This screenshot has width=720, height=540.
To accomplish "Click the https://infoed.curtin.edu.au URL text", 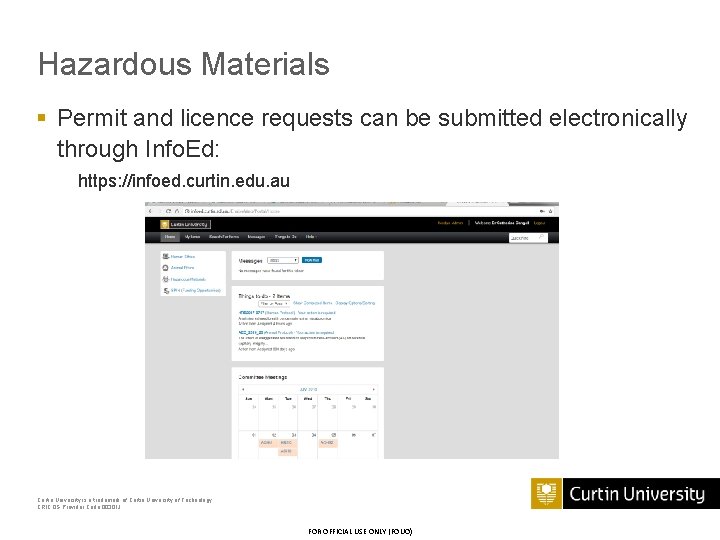I will 184,181.
